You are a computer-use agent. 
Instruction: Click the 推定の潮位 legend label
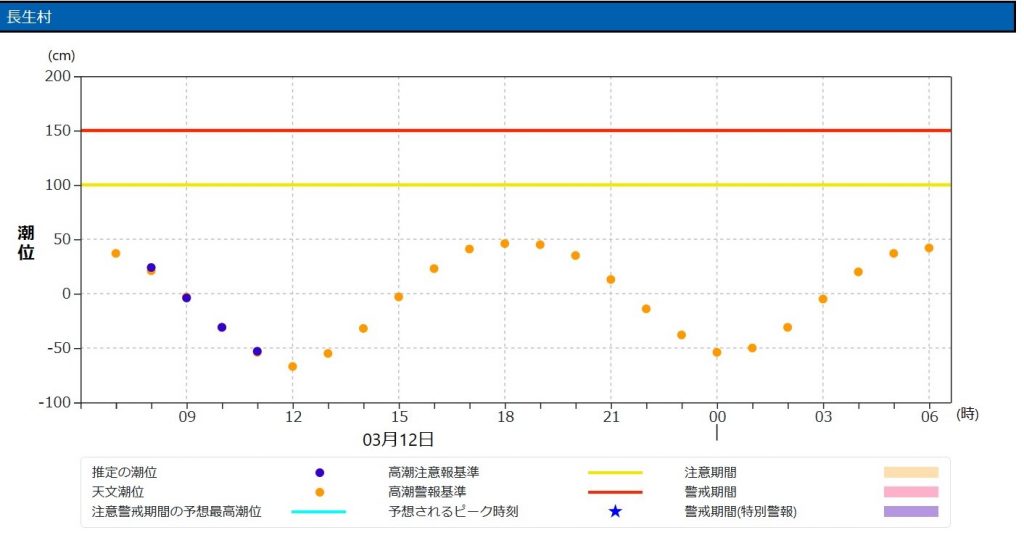click(x=124, y=472)
